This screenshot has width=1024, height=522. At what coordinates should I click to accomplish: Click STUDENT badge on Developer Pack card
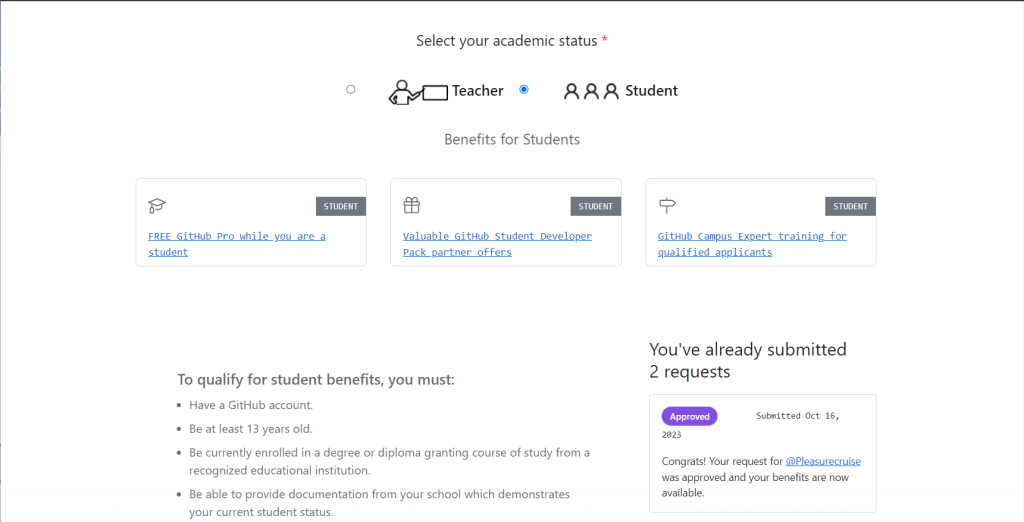tap(596, 207)
